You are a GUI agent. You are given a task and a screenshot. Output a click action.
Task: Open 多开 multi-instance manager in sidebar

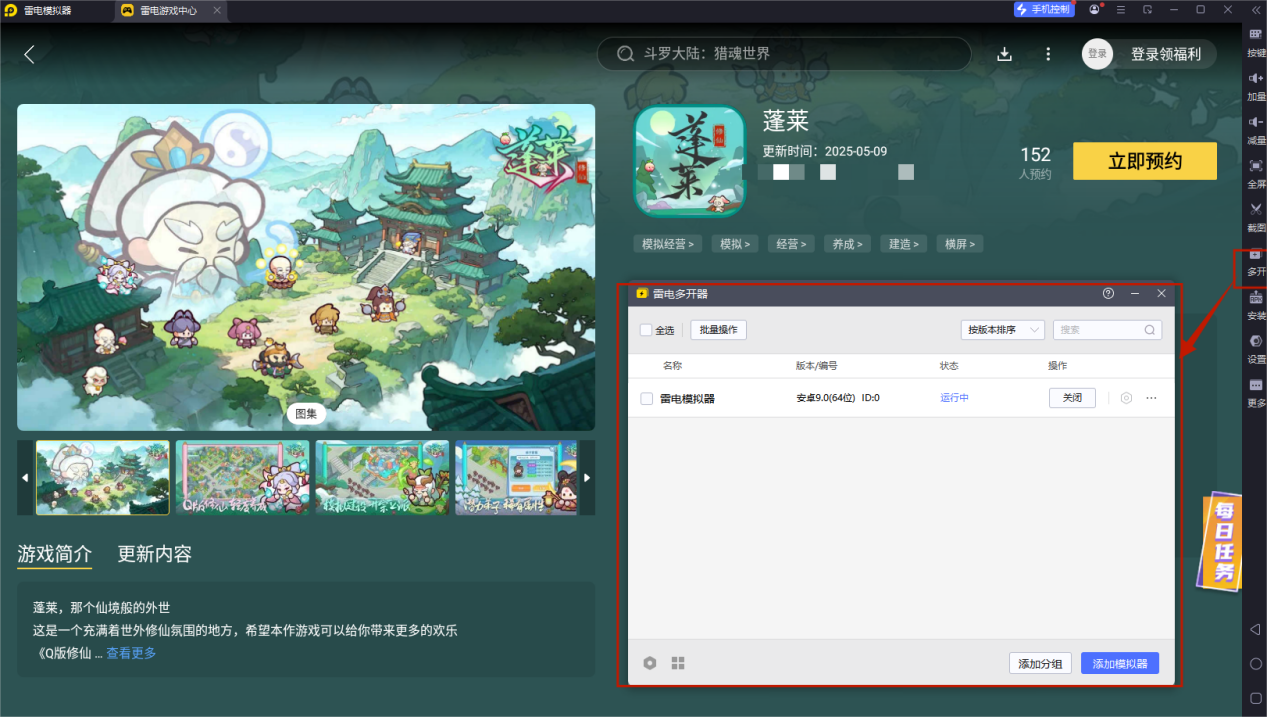pos(1256,261)
